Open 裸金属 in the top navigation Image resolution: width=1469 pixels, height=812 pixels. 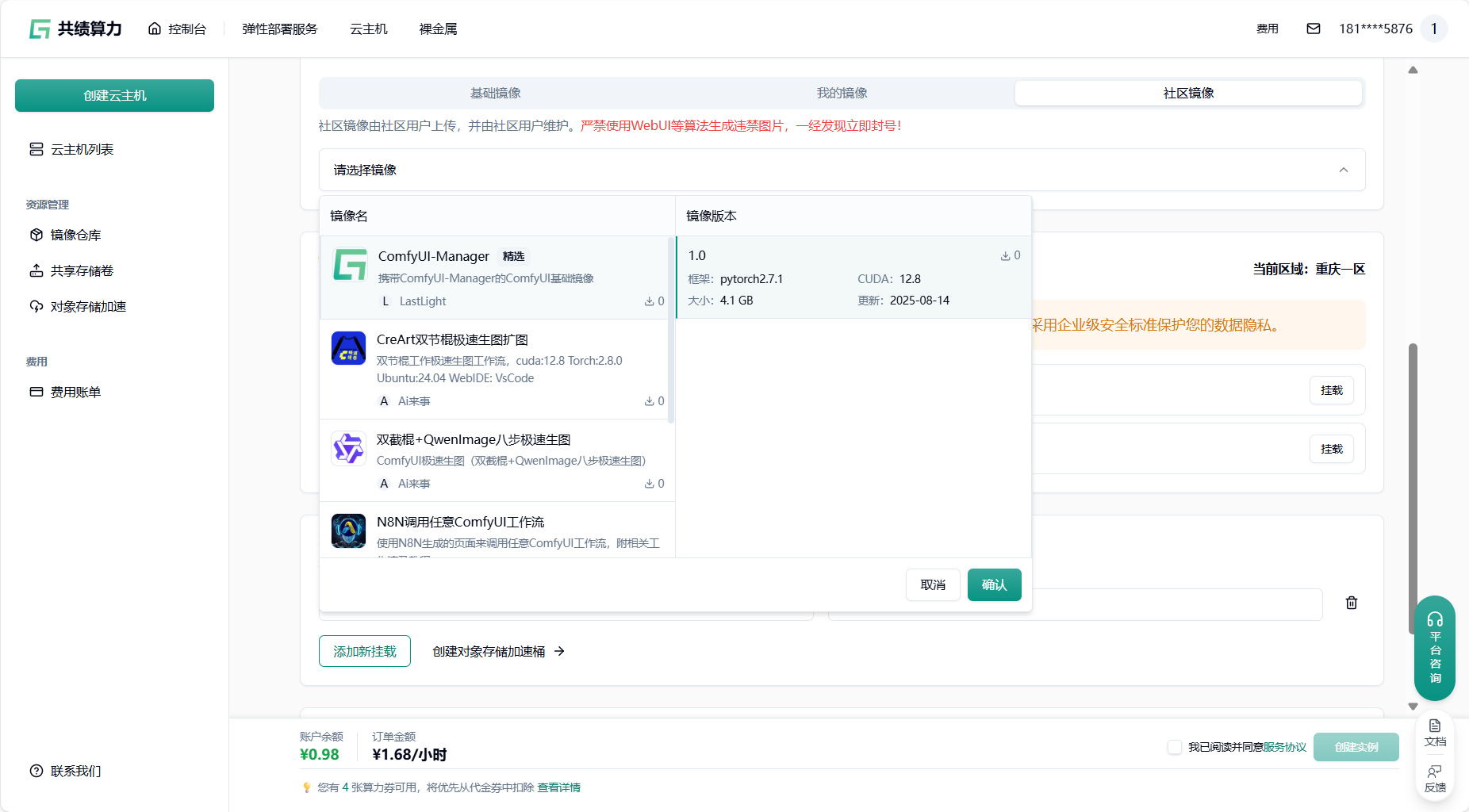438,29
